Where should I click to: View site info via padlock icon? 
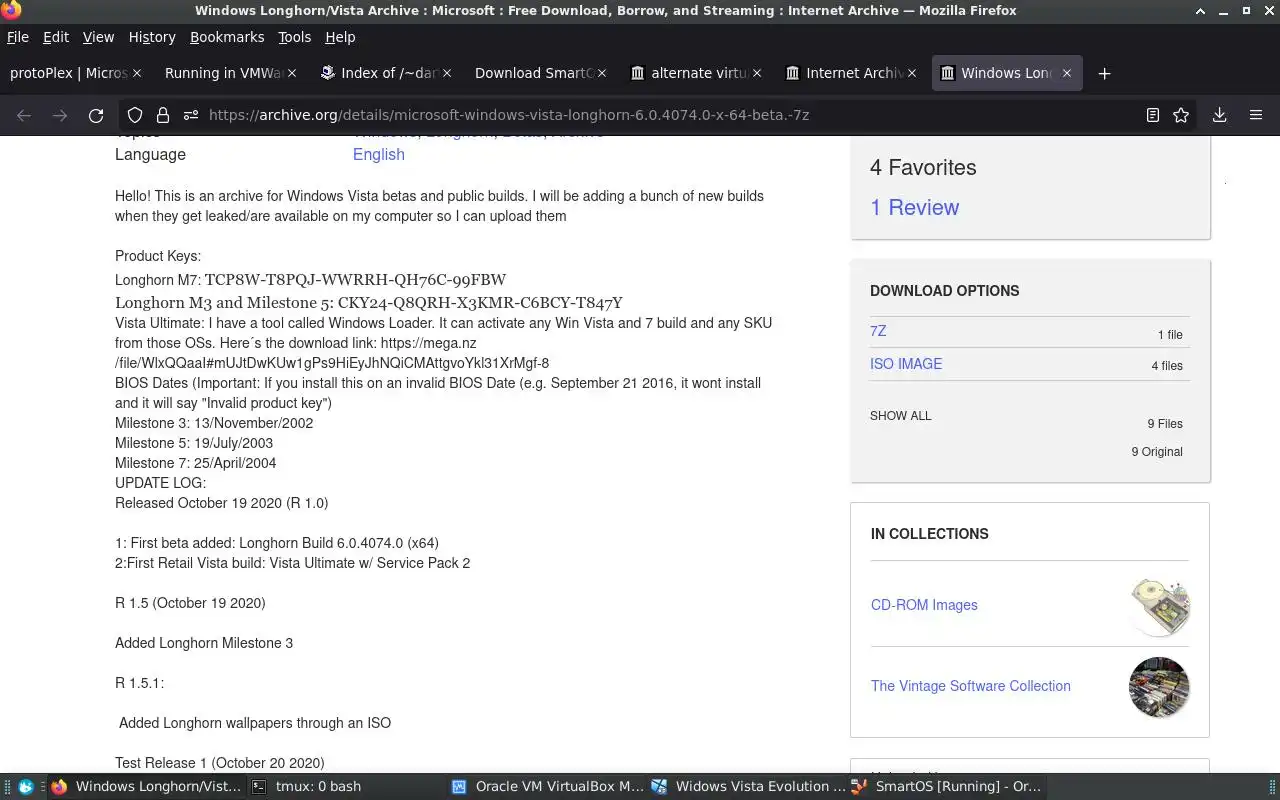click(x=162, y=115)
